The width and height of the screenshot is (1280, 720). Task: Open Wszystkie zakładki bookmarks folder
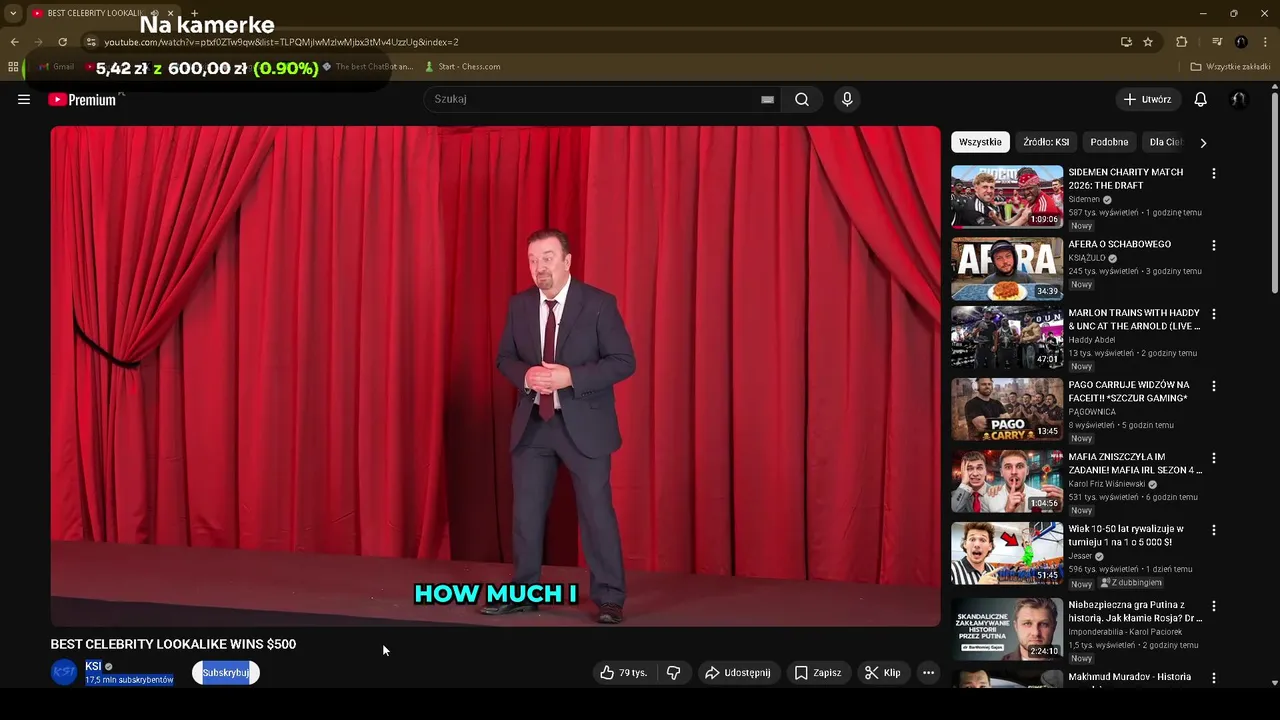pos(1231,67)
